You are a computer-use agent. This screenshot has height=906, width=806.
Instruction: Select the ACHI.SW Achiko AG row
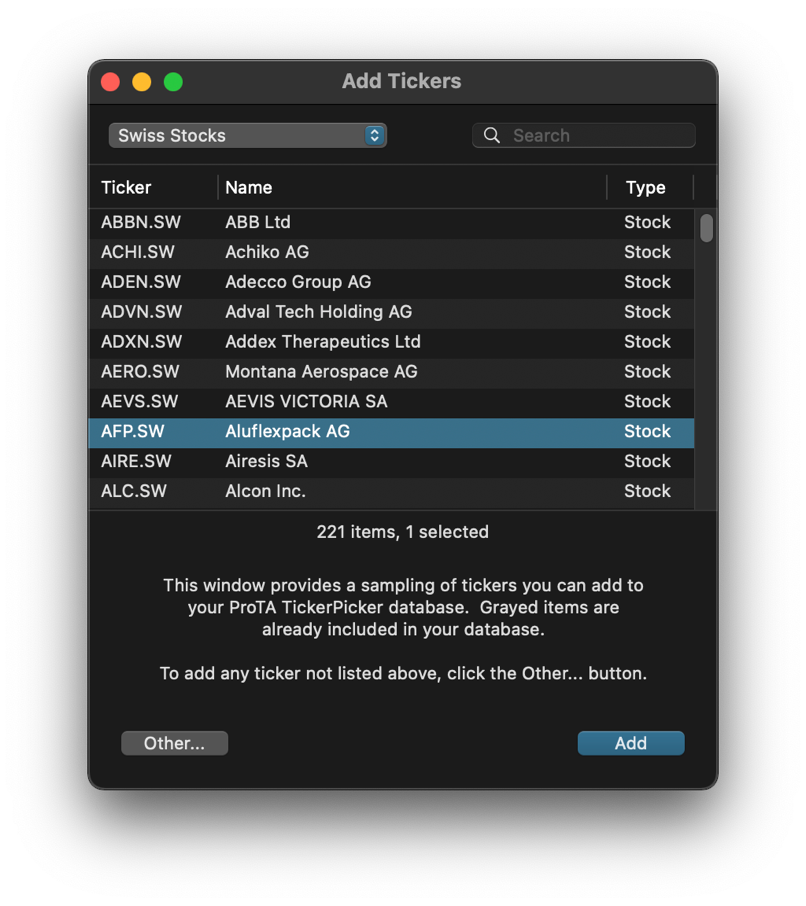coord(390,252)
